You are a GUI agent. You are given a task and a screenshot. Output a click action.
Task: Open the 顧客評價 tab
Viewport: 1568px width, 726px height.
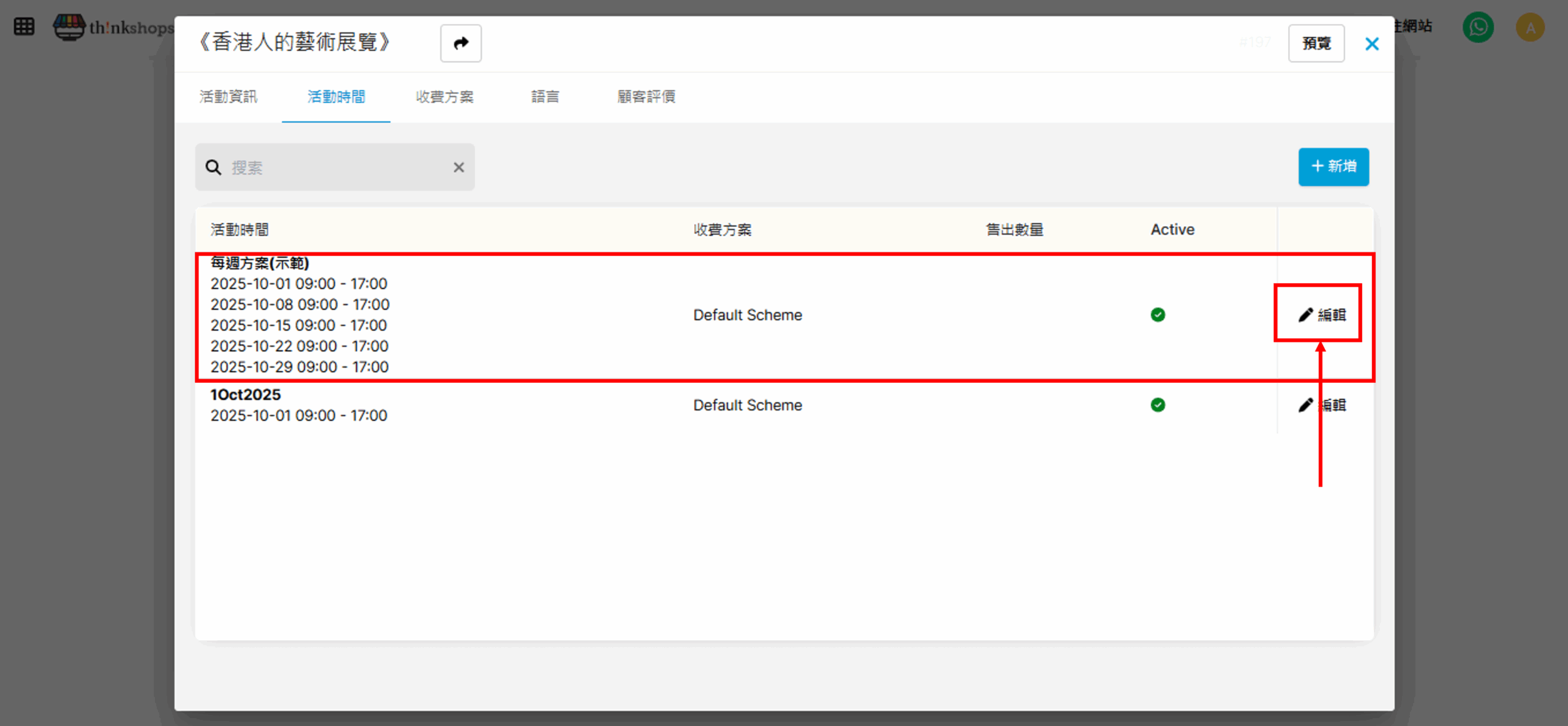646,97
